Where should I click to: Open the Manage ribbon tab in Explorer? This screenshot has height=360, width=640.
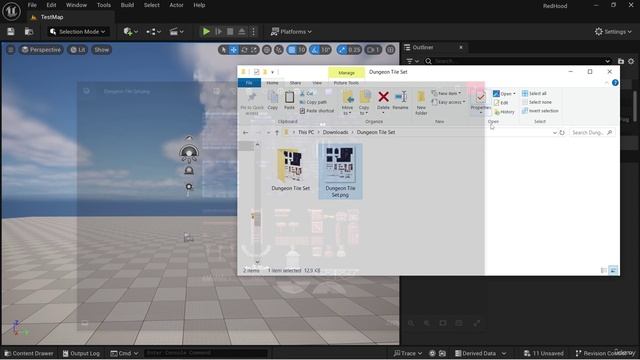tap(346, 72)
